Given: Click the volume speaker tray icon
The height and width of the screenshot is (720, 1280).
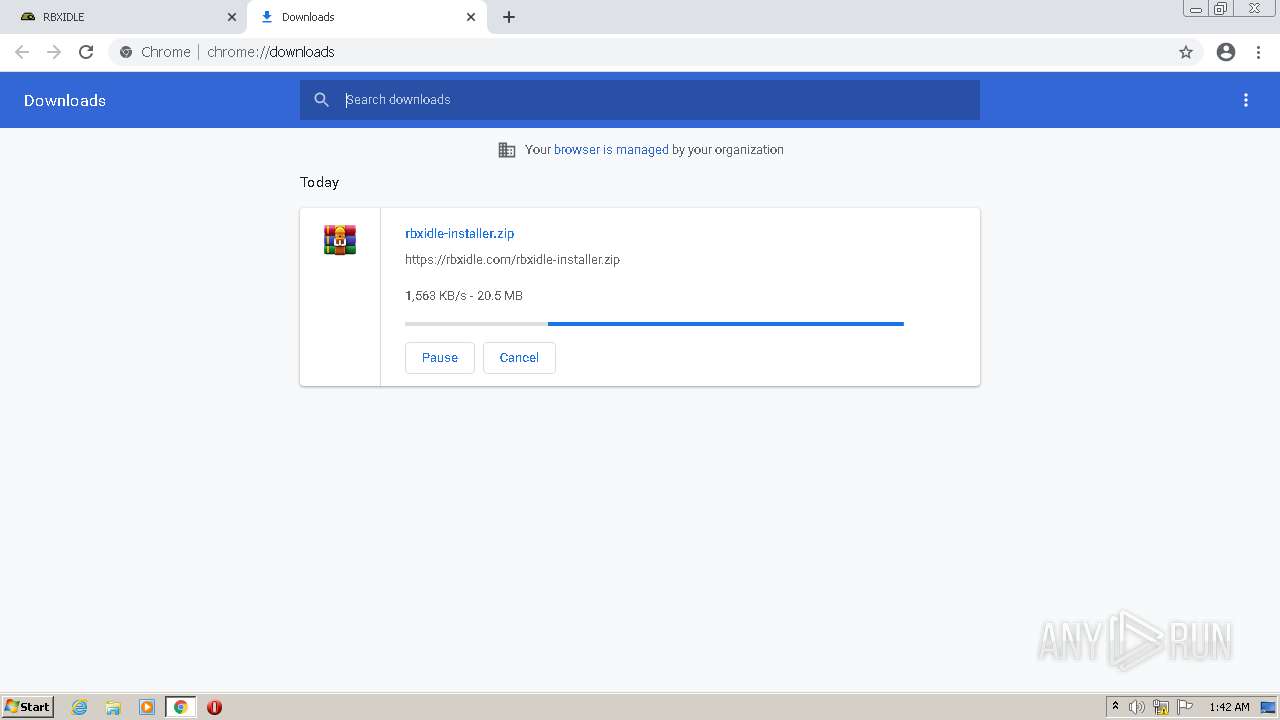Looking at the screenshot, I should [x=1137, y=707].
